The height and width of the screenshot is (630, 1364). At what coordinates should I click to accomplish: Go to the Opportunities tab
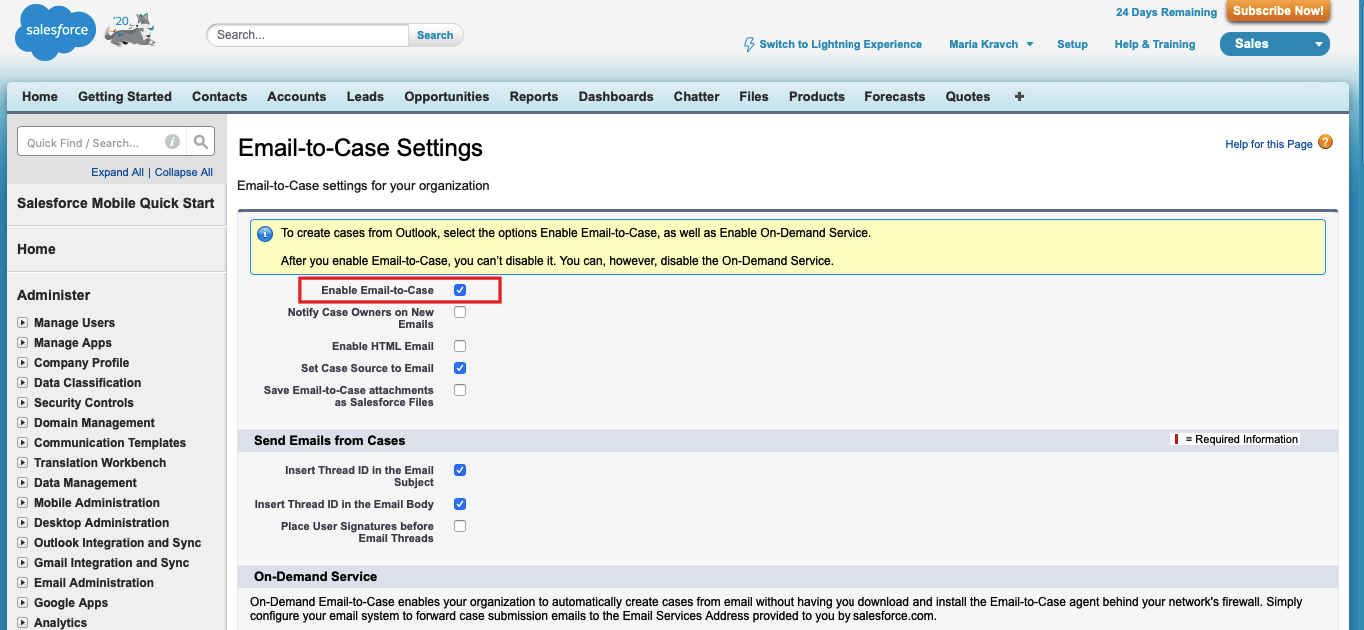click(446, 97)
